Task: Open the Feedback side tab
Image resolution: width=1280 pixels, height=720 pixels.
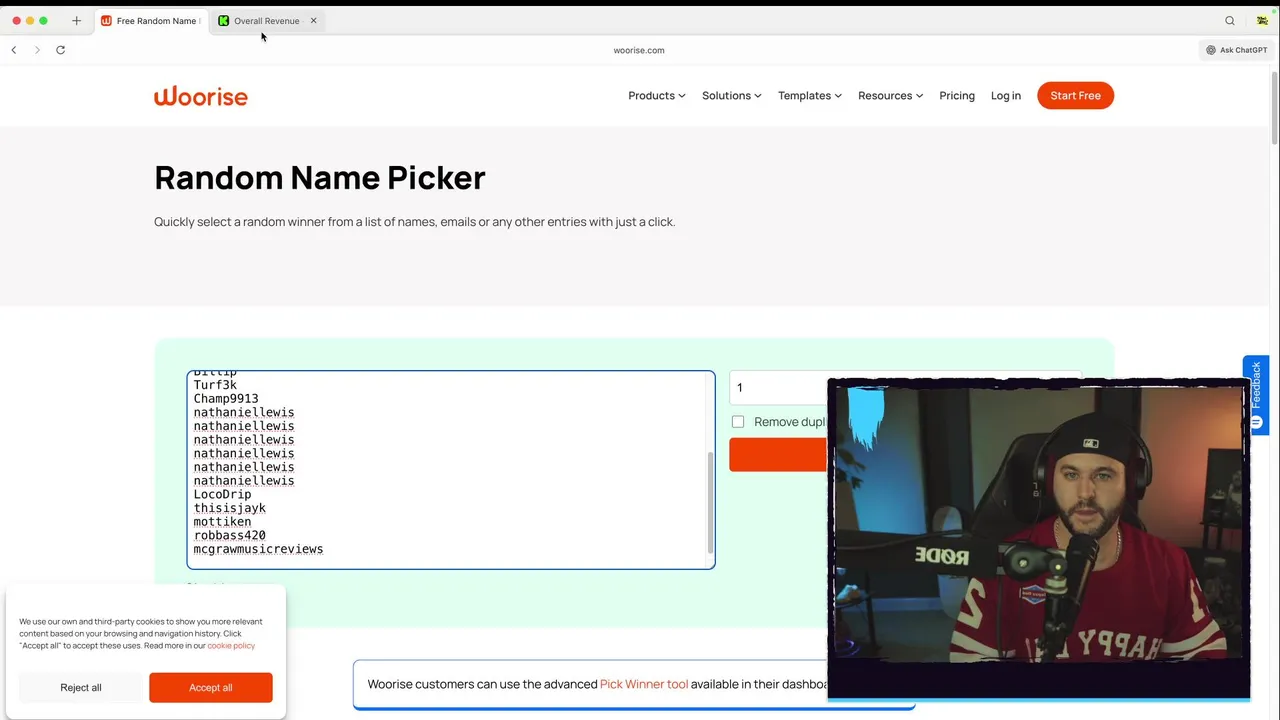Action: [x=1256, y=395]
